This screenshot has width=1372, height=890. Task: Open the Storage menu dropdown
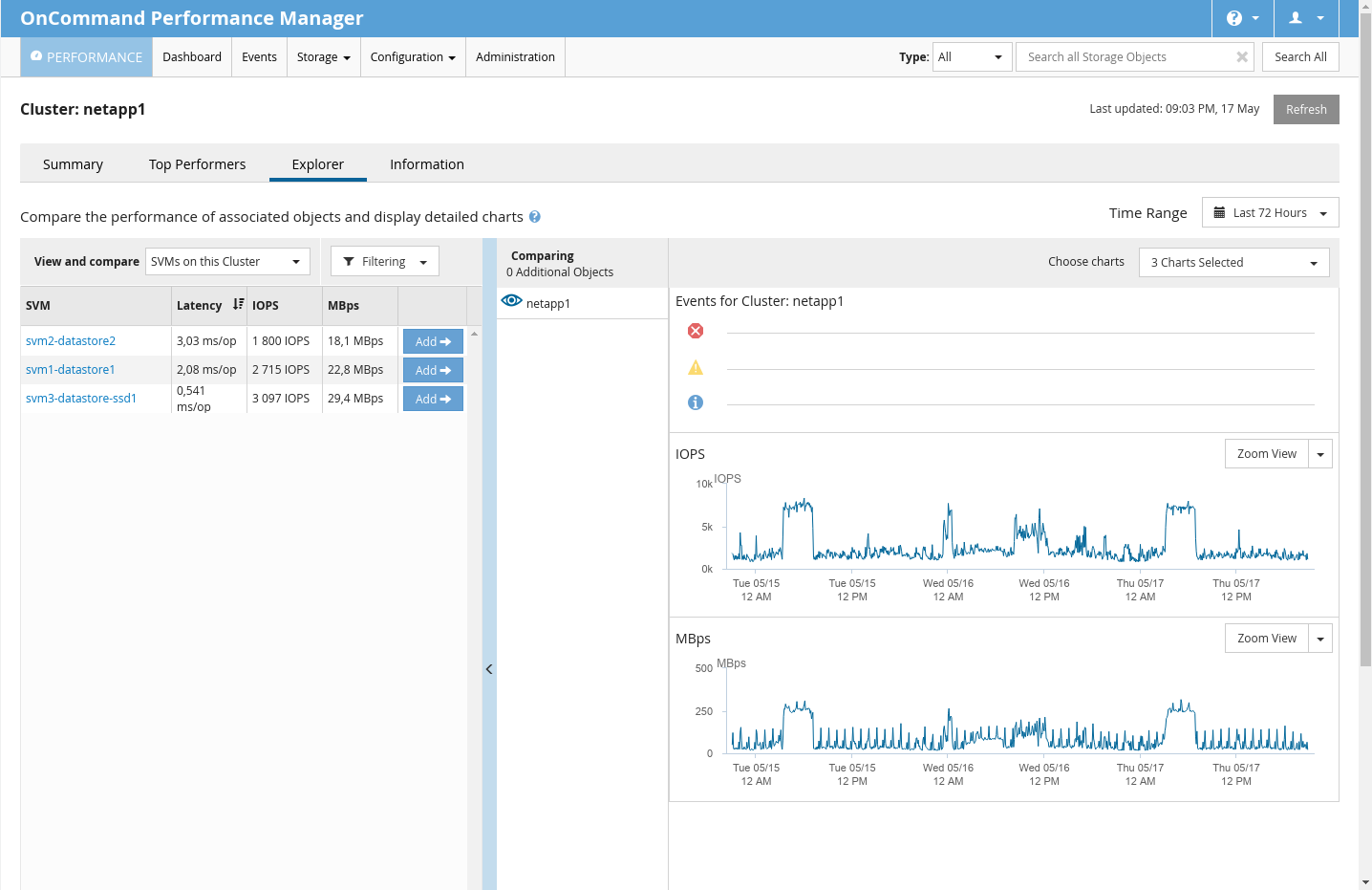(323, 57)
